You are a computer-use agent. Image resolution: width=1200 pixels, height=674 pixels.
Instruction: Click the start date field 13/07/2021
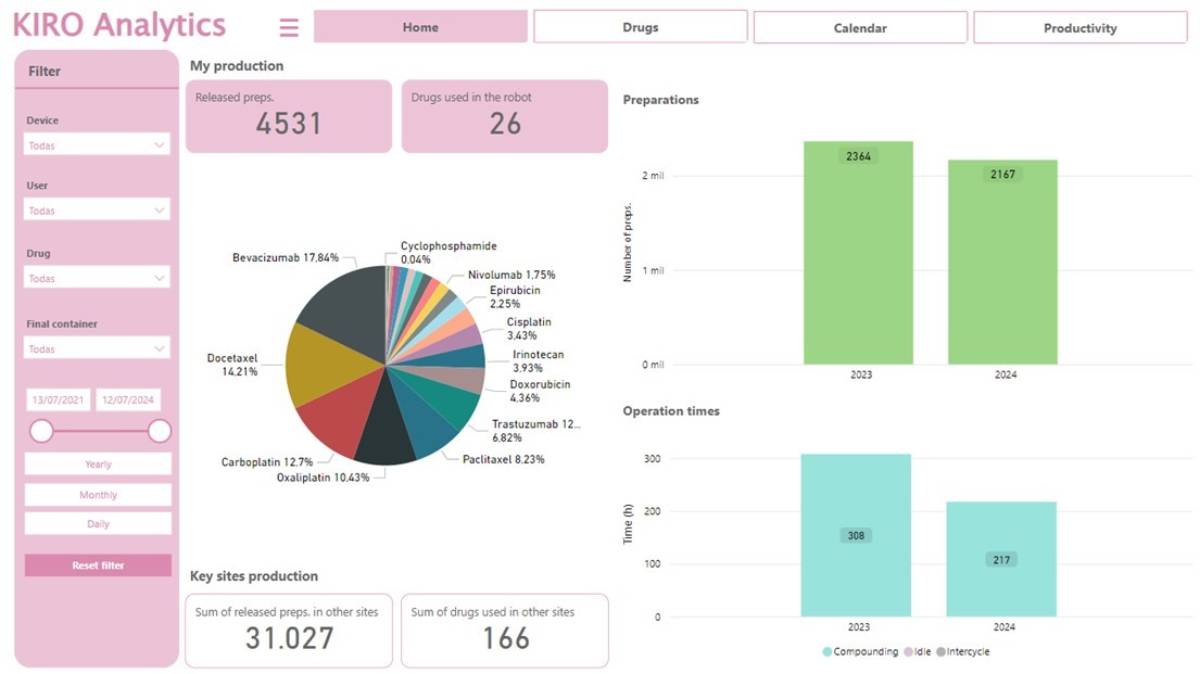point(58,400)
